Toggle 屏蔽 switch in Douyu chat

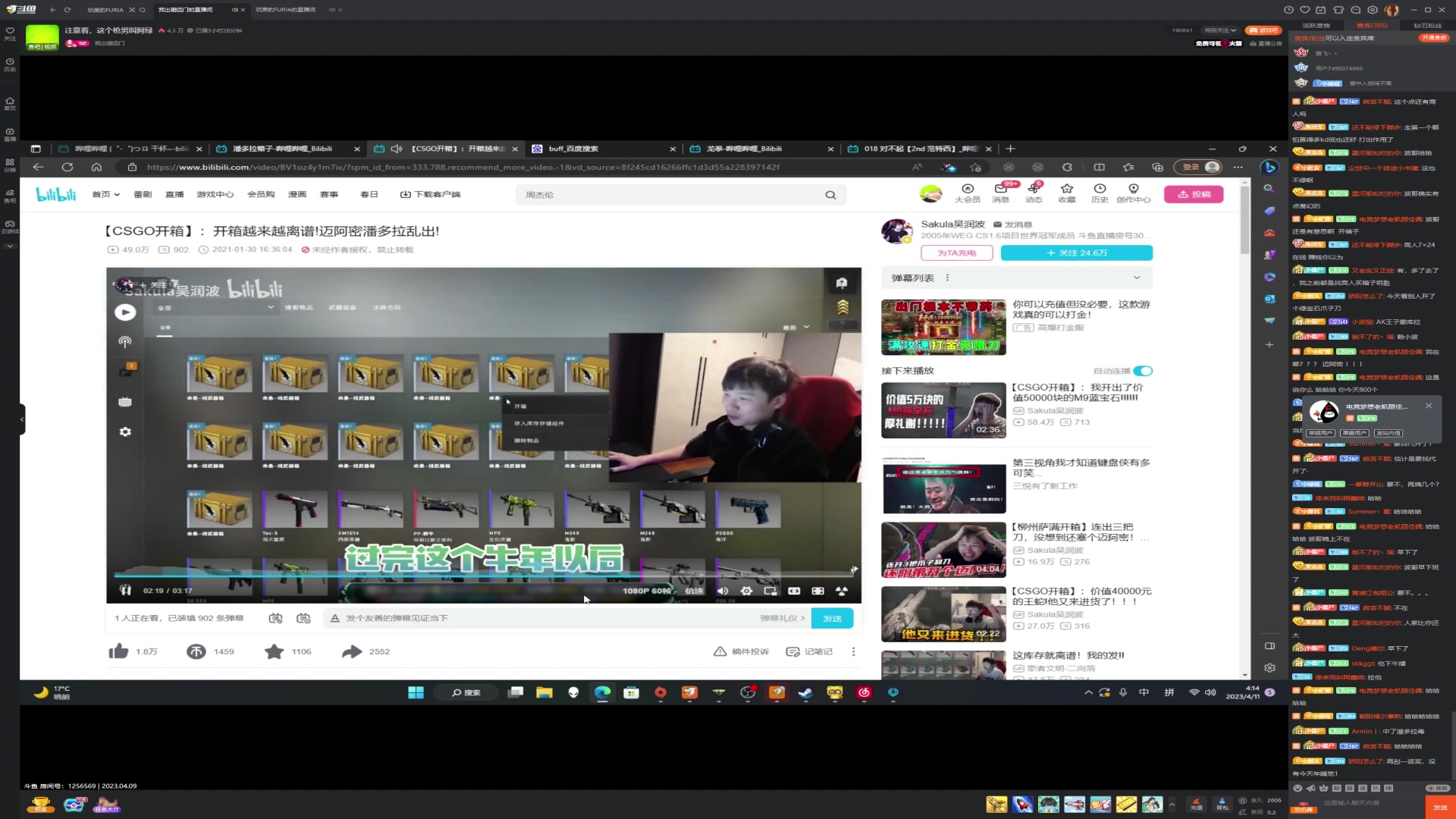(x=1437, y=789)
